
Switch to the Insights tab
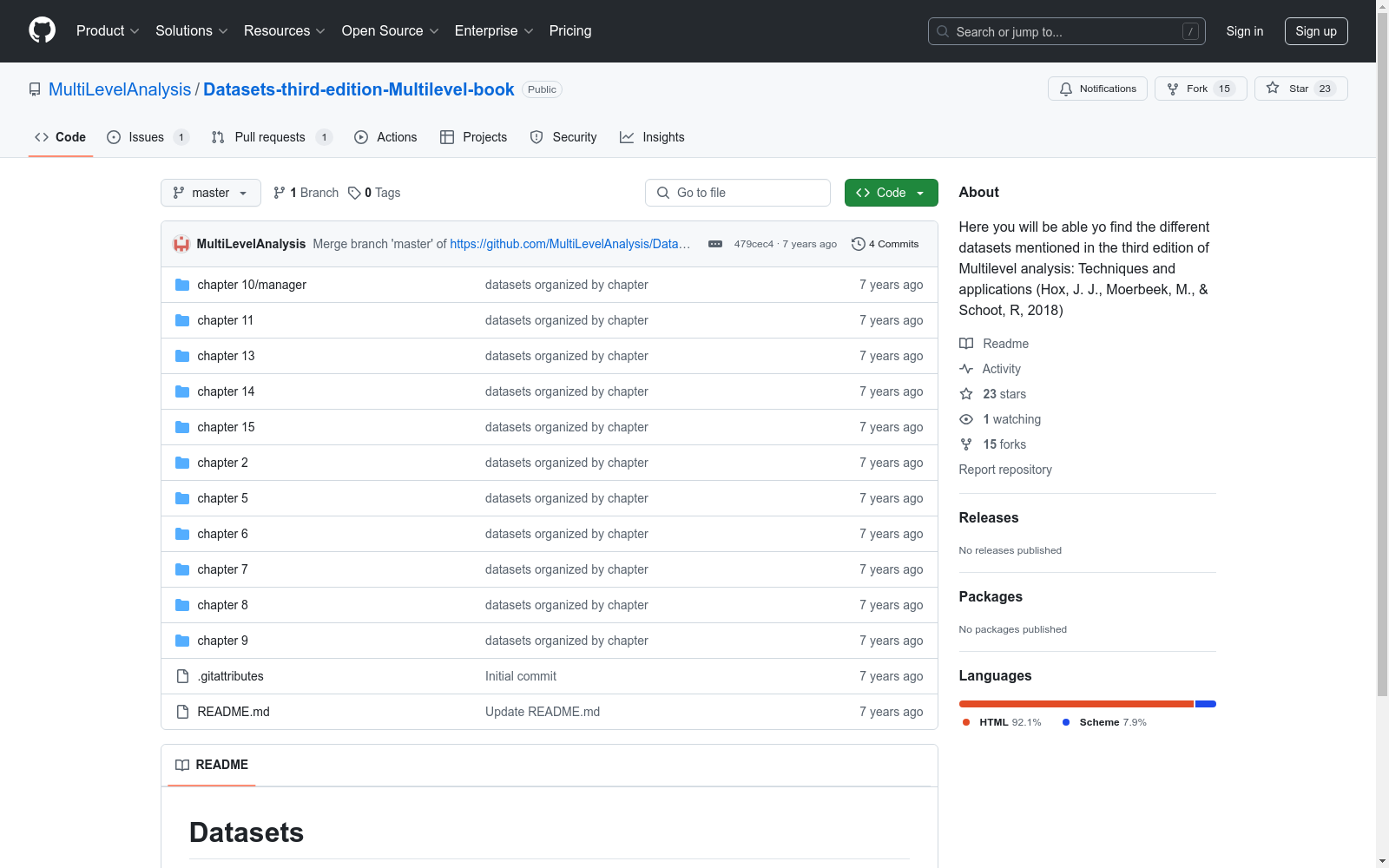coord(652,137)
